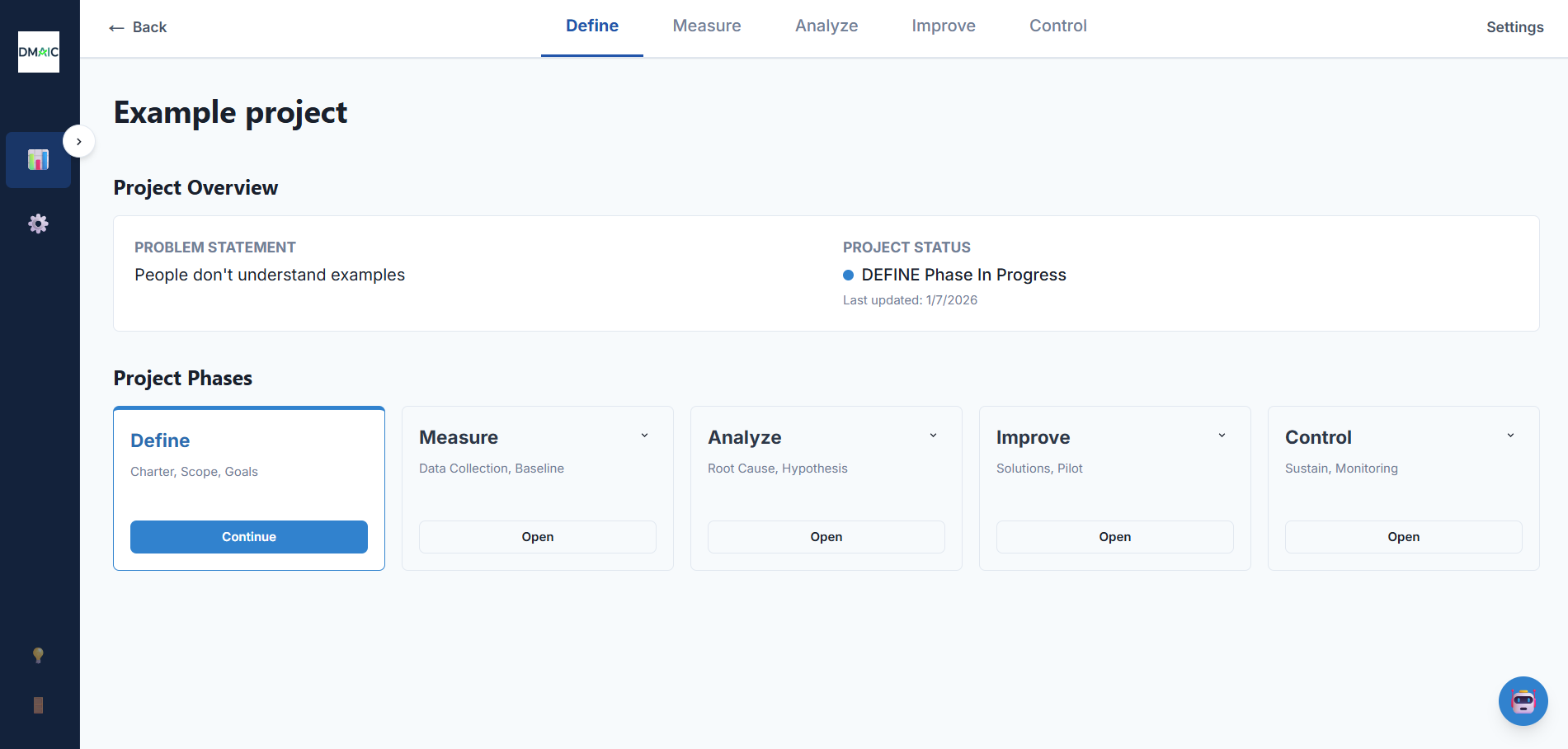Click the Control phase Open button

pyautogui.click(x=1403, y=536)
